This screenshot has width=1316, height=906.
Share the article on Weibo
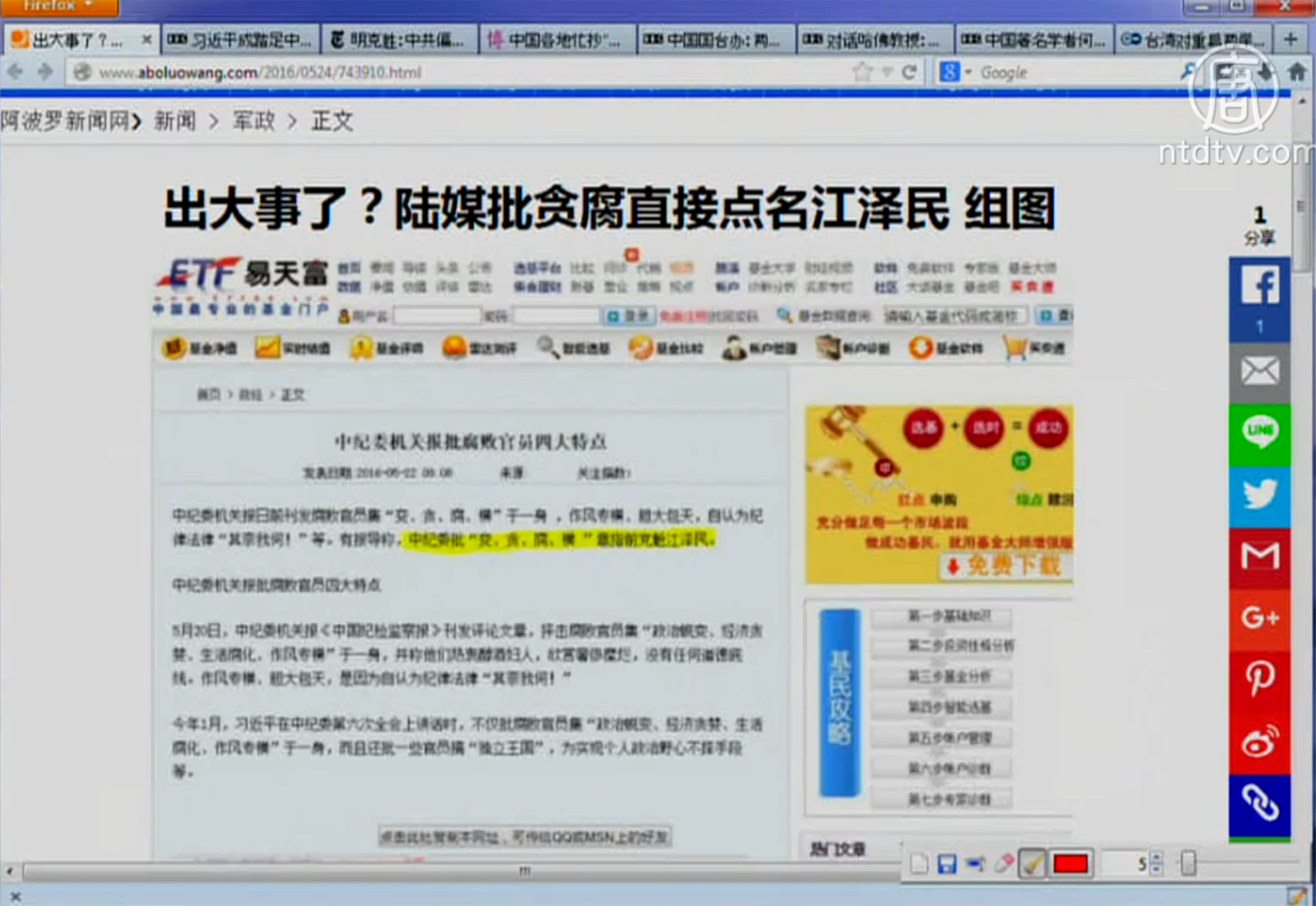tap(1259, 742)
